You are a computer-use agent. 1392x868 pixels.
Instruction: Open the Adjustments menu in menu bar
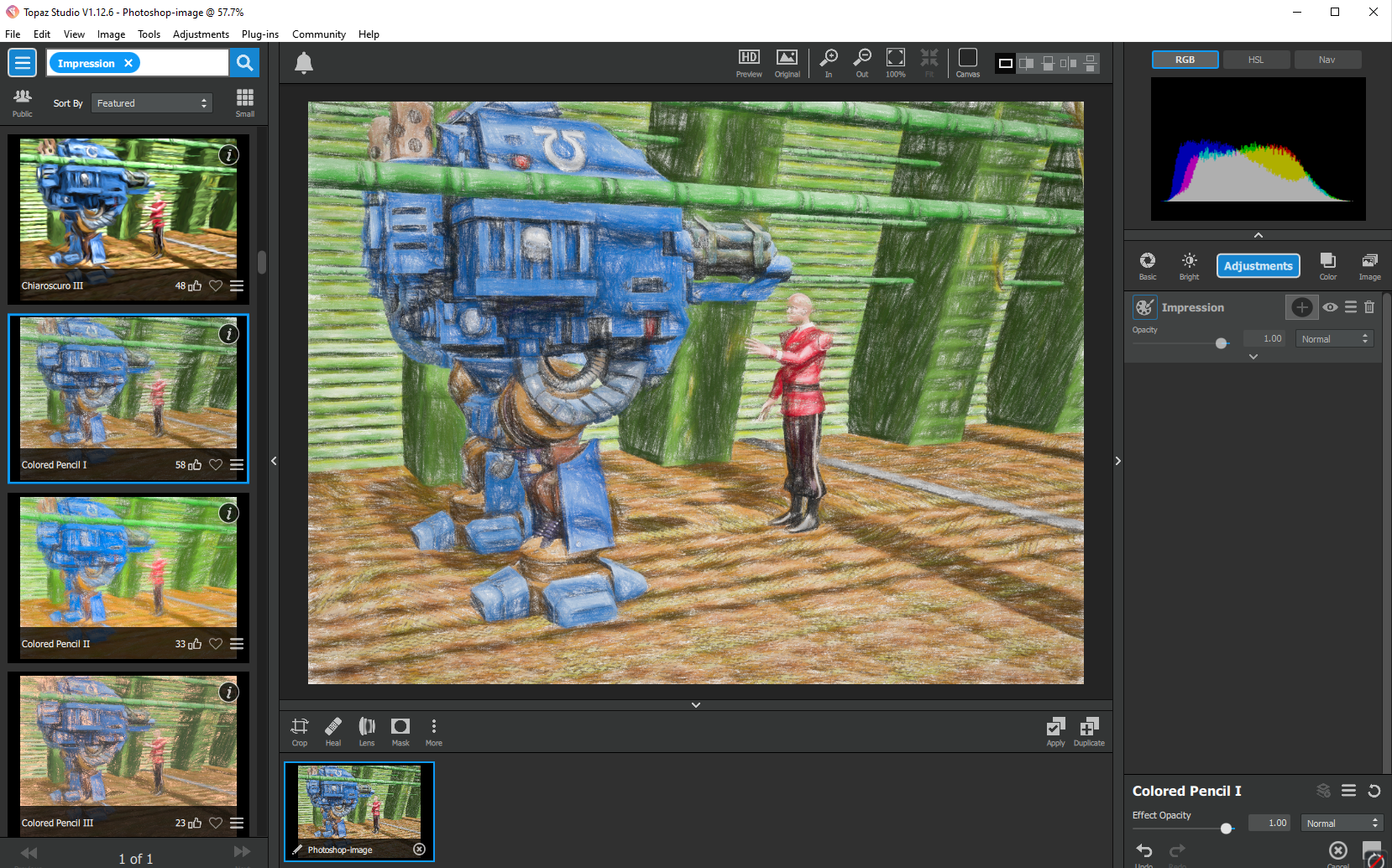201,34
